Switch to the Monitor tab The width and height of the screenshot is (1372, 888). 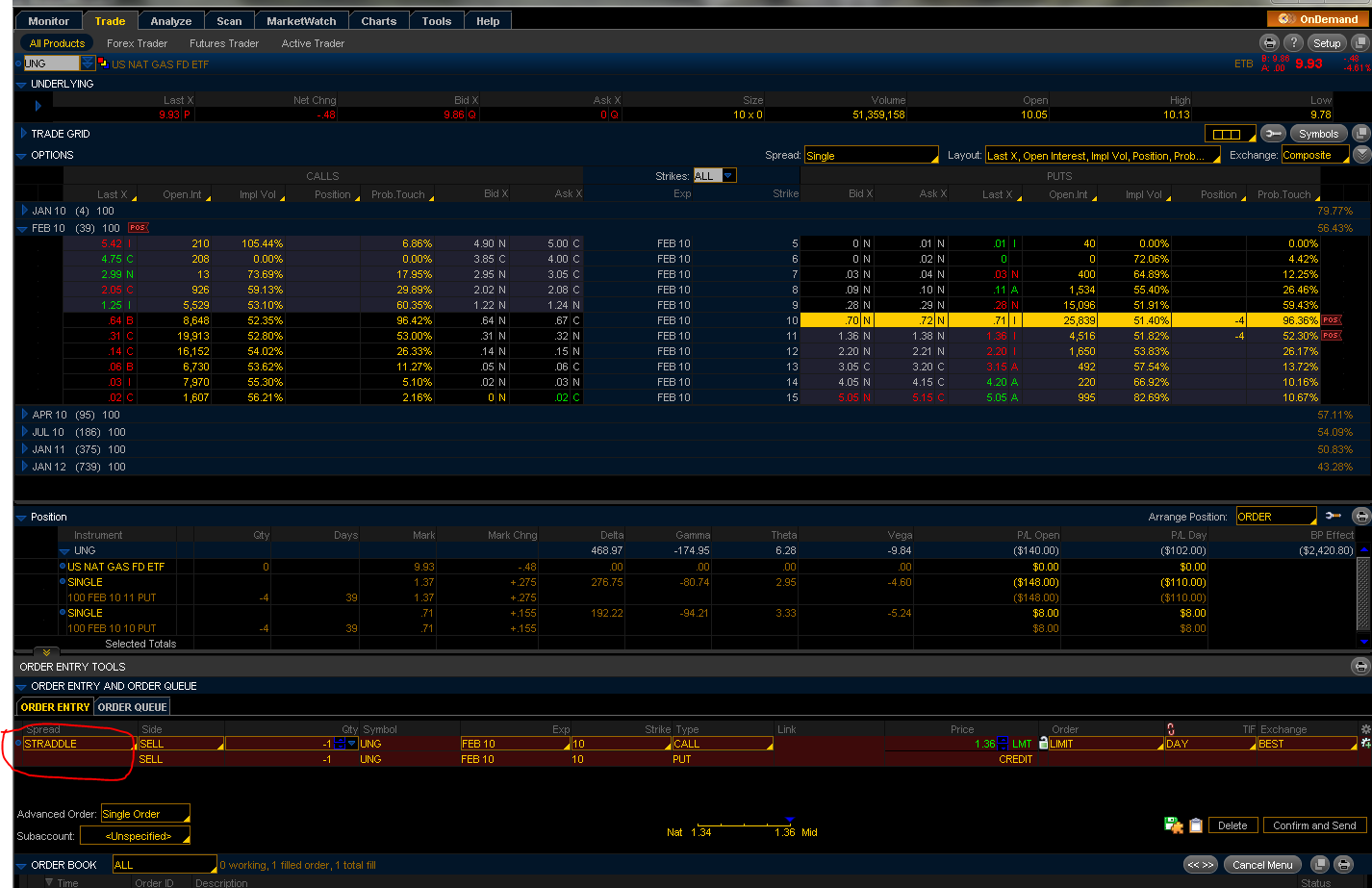[x=48, y=20]
